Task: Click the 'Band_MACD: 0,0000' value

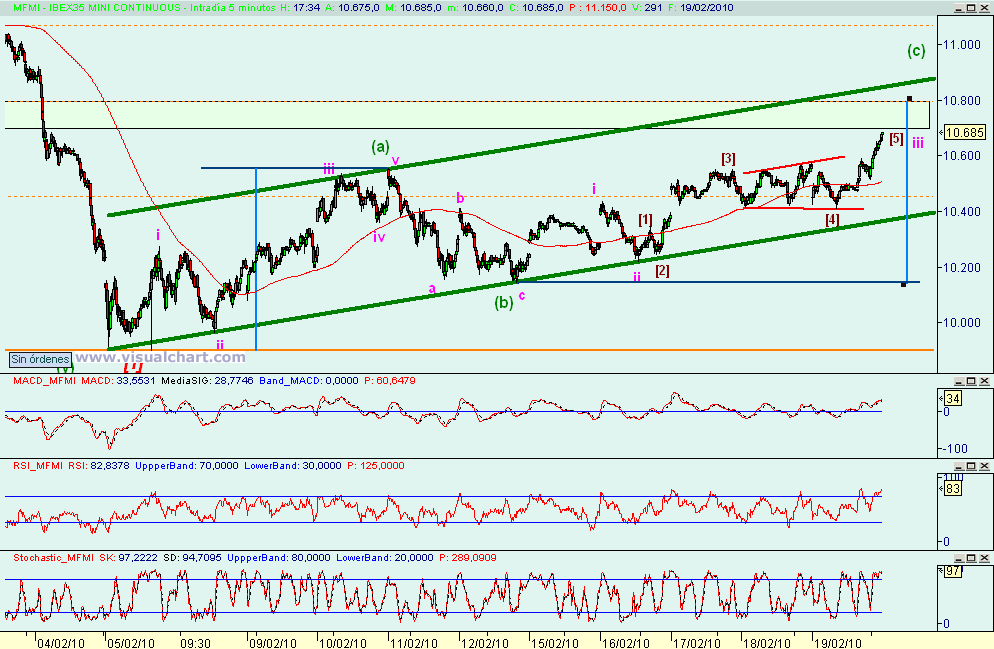Action: point(309,381)
